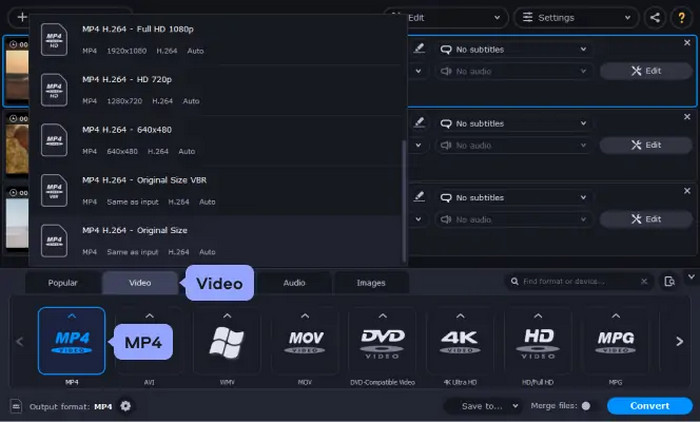Choose the 4K Ultra HD format icon
The image size is (700, 422).
pos(460,342)
